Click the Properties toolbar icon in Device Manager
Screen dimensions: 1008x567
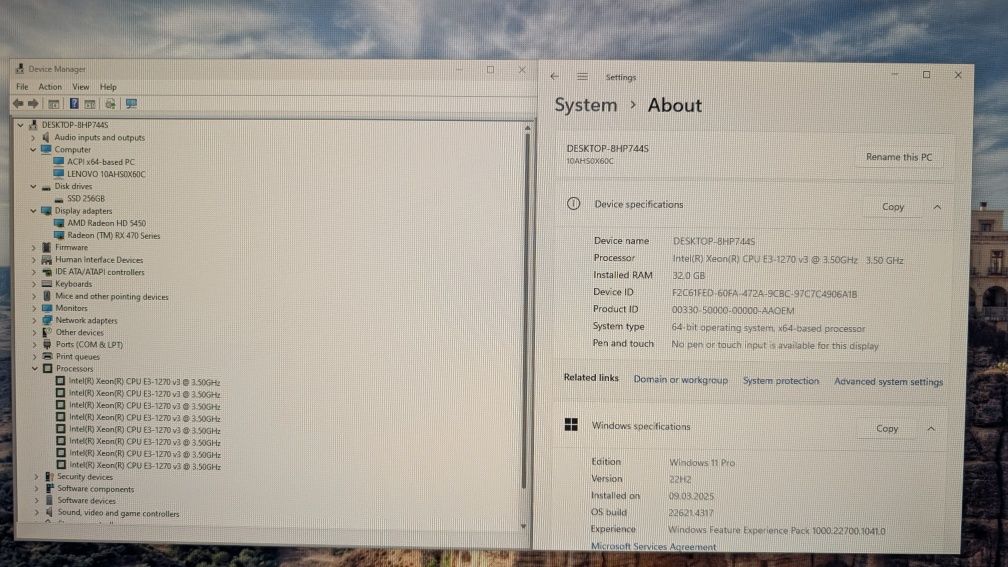[x=54, y=104]
